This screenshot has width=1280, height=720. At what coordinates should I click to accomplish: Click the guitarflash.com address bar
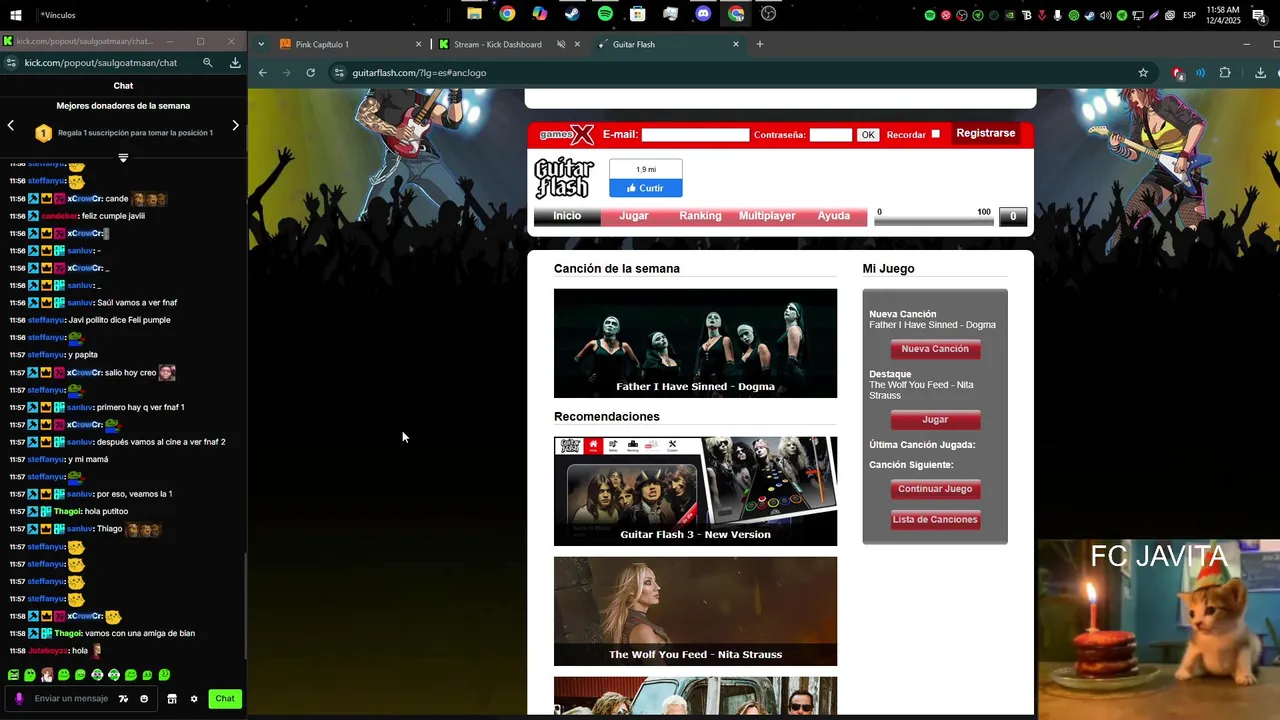coord(740,73)
